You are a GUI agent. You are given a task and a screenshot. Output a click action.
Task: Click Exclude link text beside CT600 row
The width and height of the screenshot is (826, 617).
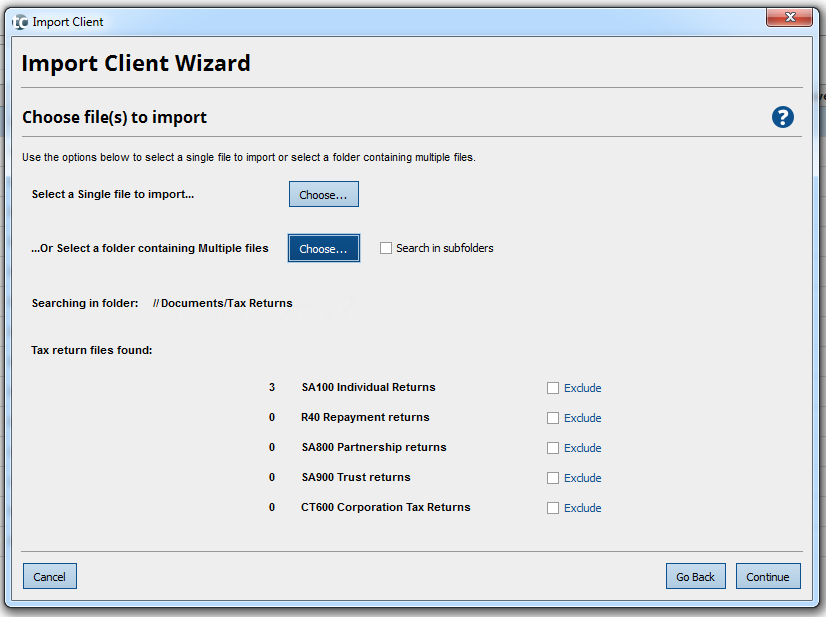583,508
